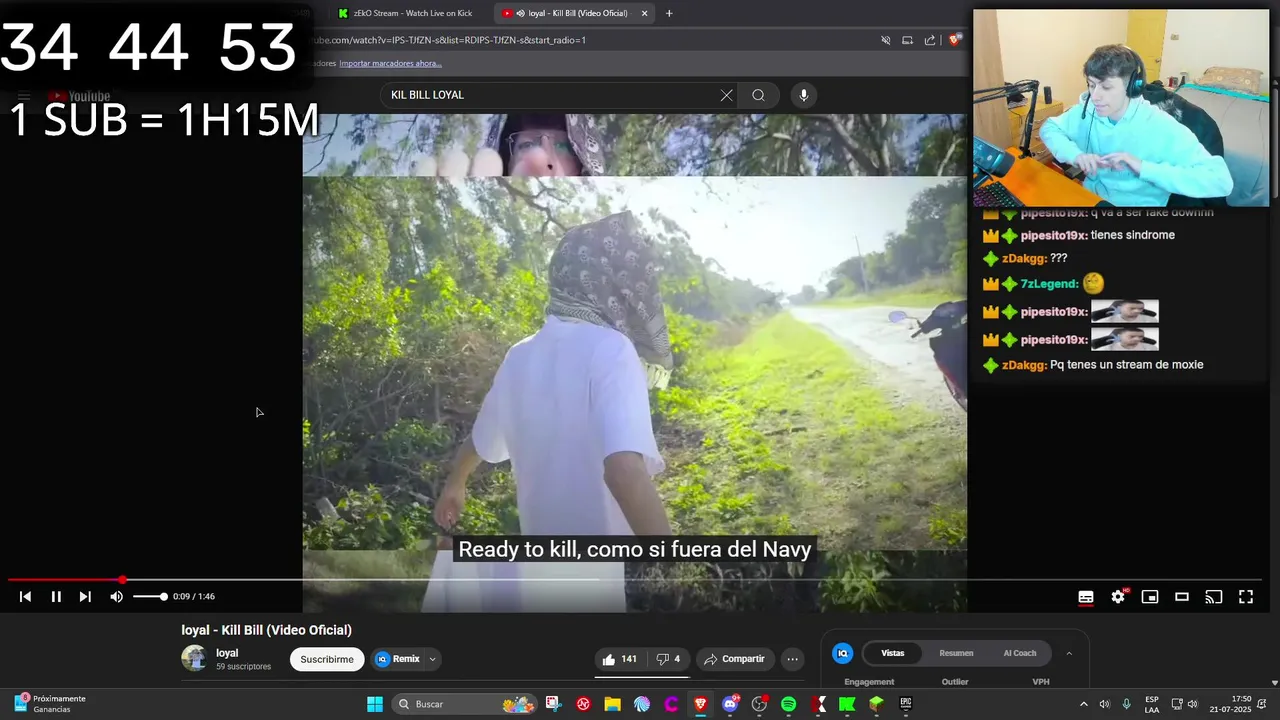
Task: Open the Próximamente Ganancias widget
Action: pyautogui.click(x=50, y=704)
